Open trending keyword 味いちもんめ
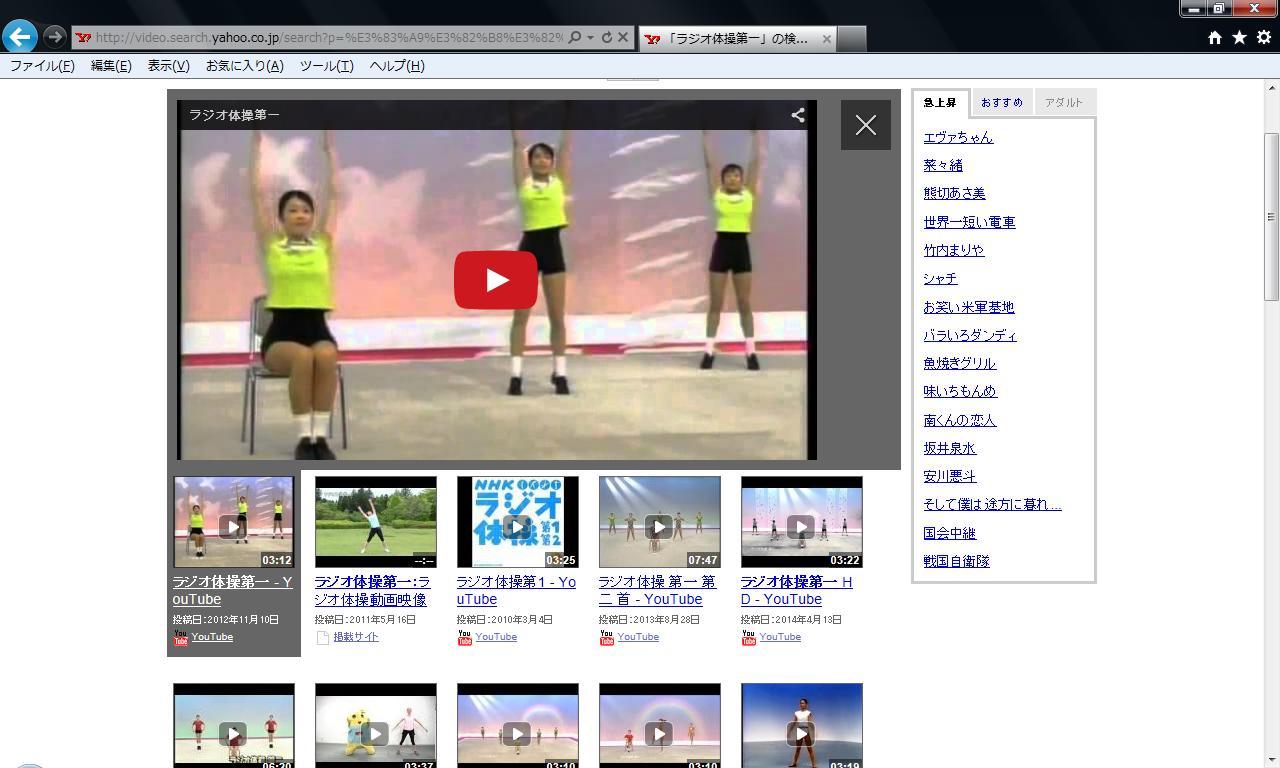 960,391
